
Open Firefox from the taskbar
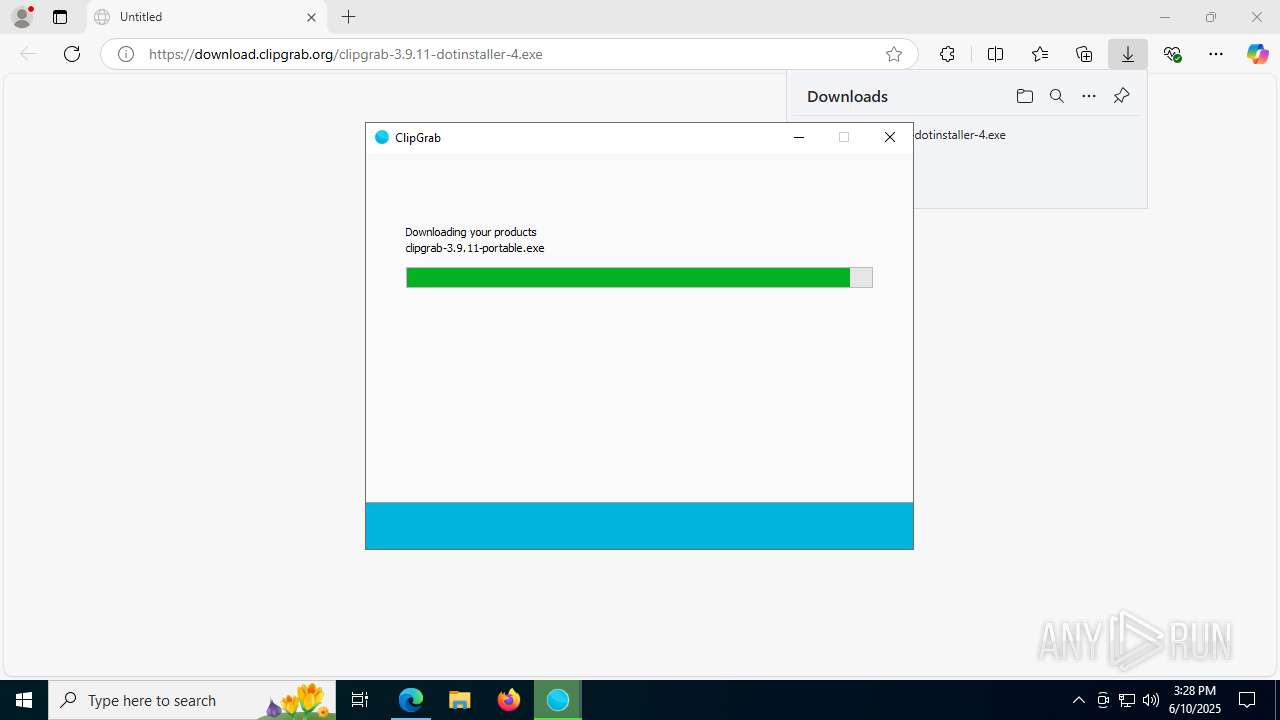tap(509, 700)
